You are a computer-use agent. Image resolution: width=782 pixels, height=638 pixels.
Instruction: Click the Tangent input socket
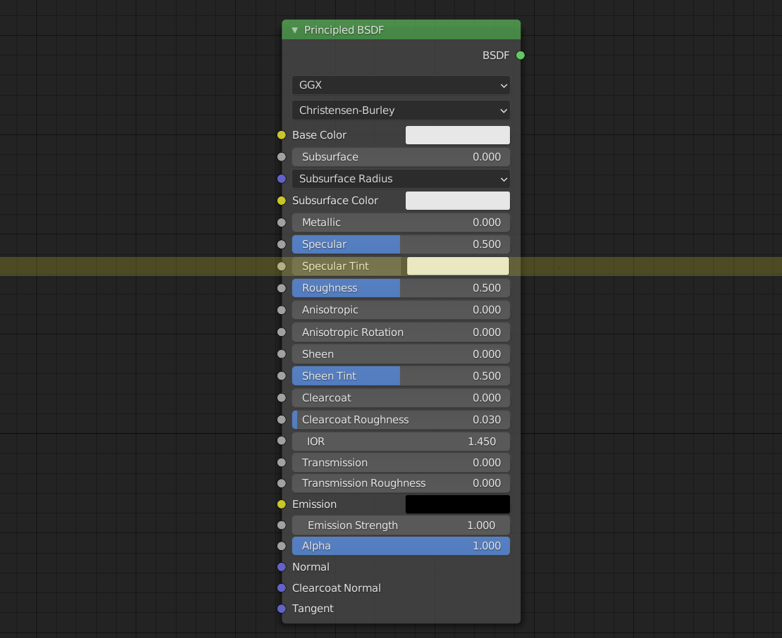coord(281,609)
